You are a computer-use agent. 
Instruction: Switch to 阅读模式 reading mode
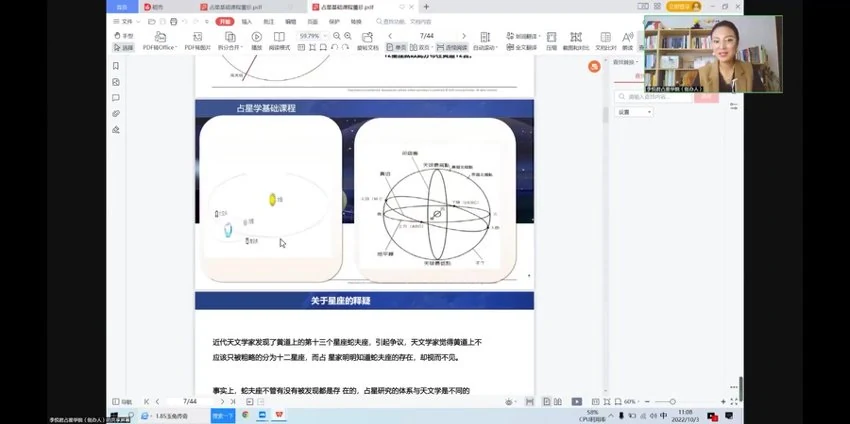pos(279,41)
